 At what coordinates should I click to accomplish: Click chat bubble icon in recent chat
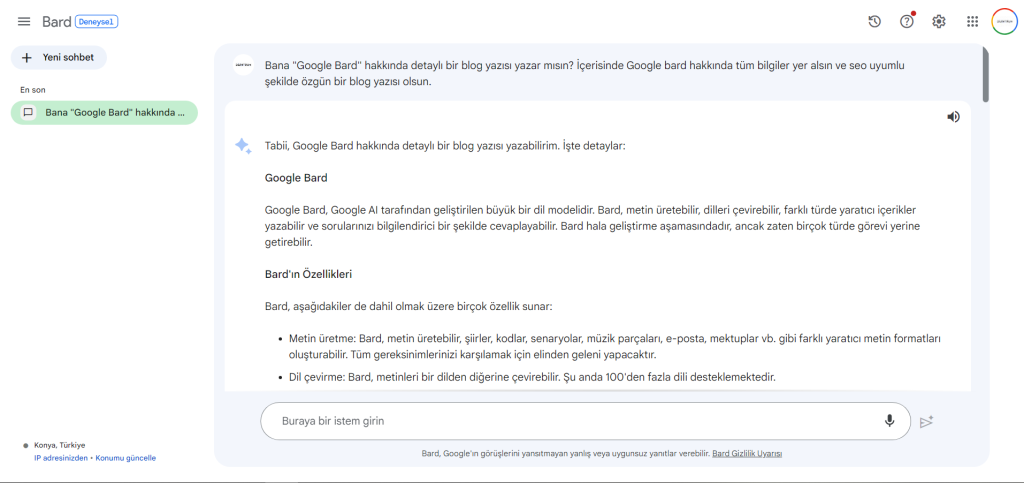coord(28,112)
